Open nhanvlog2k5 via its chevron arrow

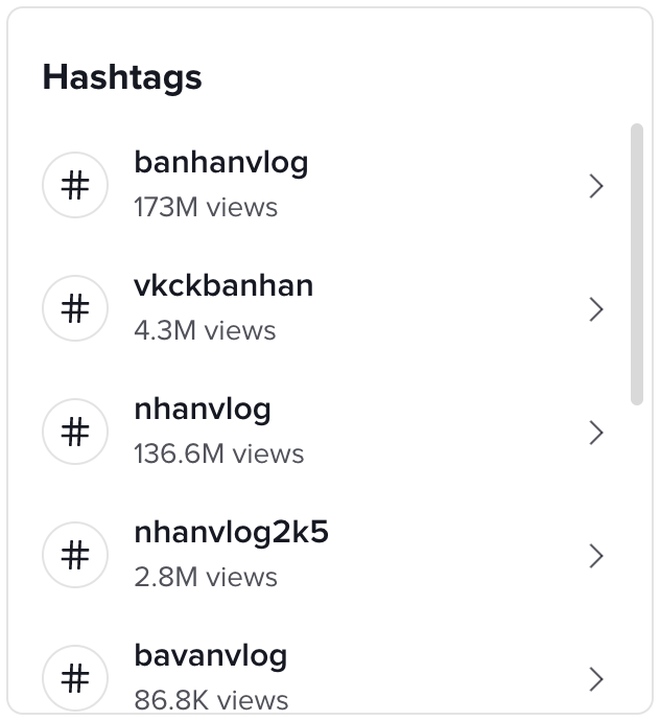pyautogui.click(x=596, y=556)
